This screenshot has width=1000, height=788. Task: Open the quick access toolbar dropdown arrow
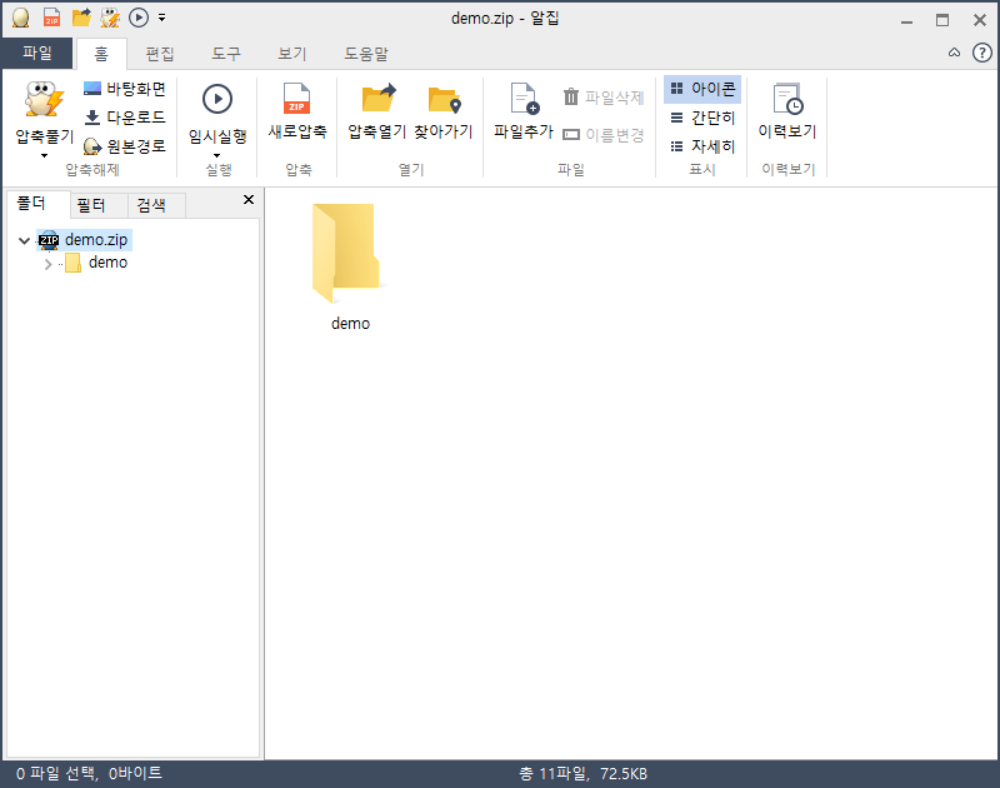(x=160, y=18)
